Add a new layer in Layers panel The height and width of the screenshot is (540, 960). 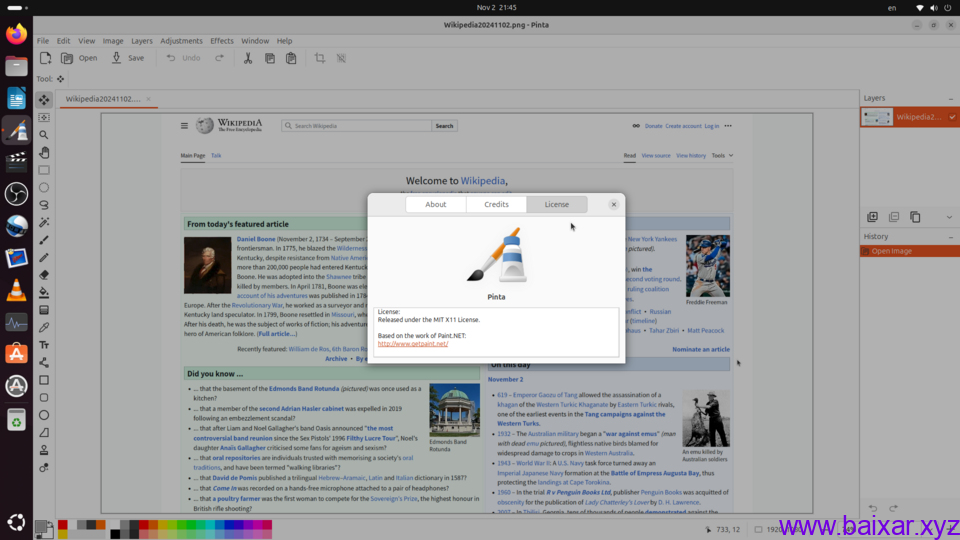[872, 217]
